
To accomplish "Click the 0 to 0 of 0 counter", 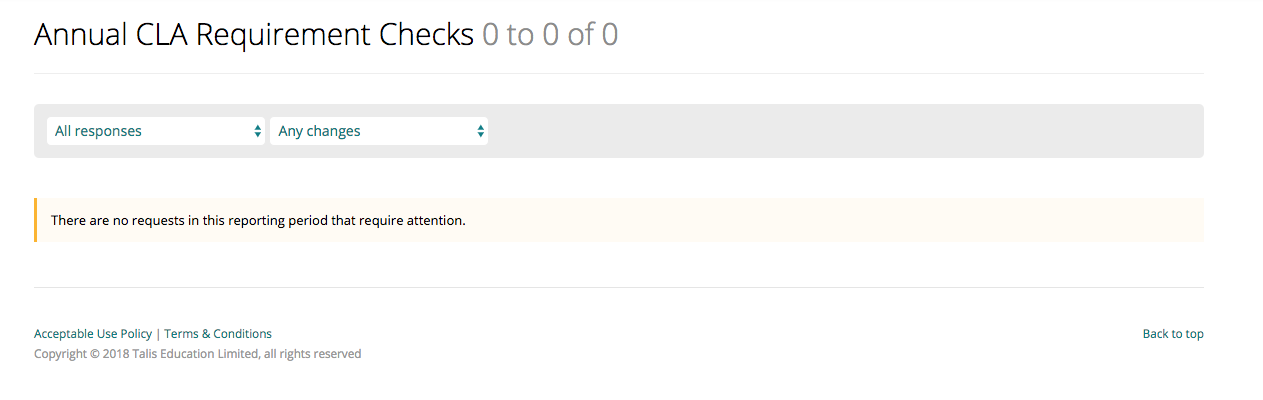I will pyautogui.click(x=550, y=35).
